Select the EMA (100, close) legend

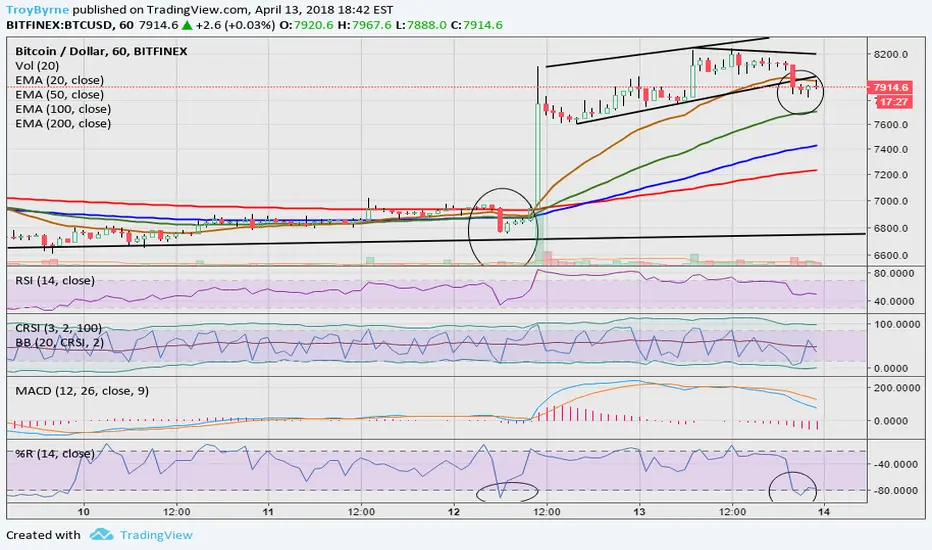pos(63,109)
